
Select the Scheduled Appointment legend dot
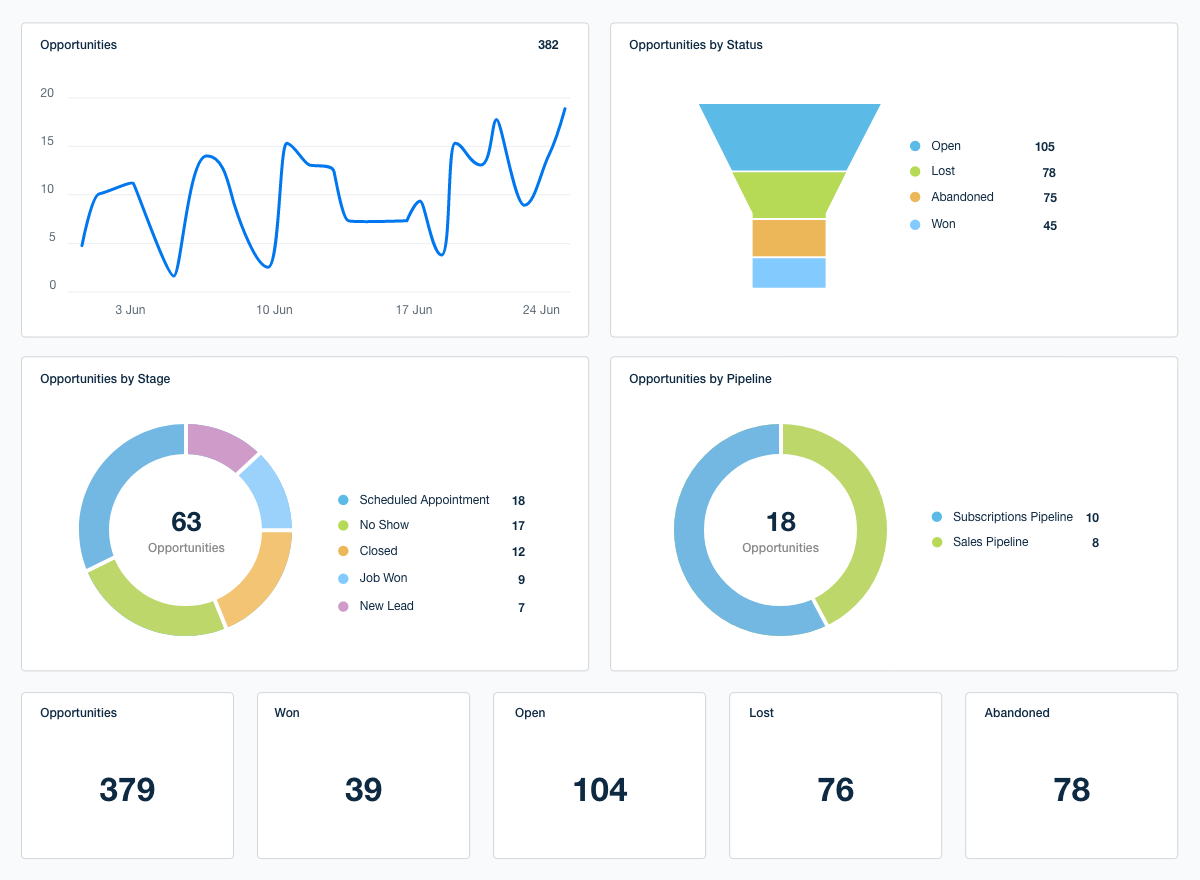point(344,500)
